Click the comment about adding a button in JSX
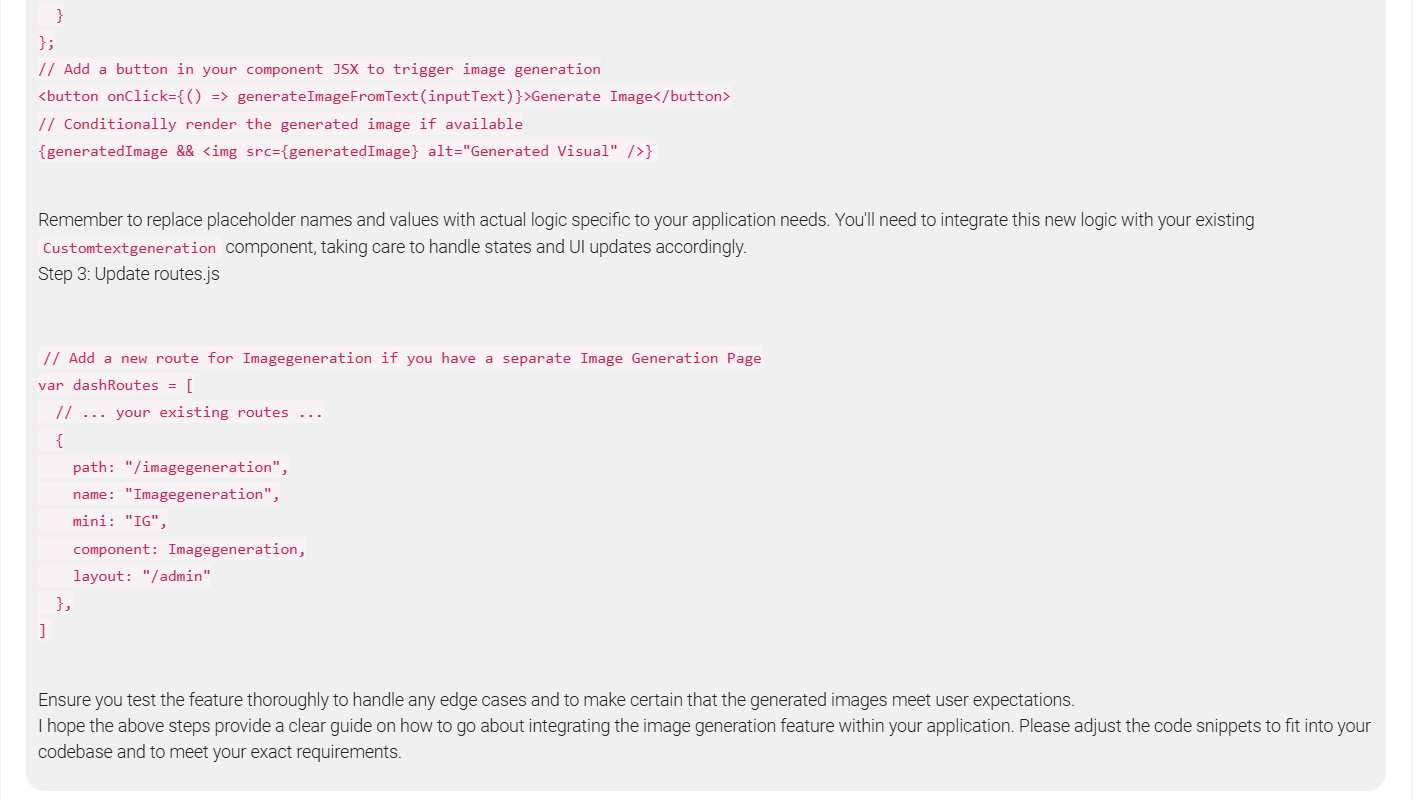Viewport: 1415px width, 800px height. [x=319, y=70]
